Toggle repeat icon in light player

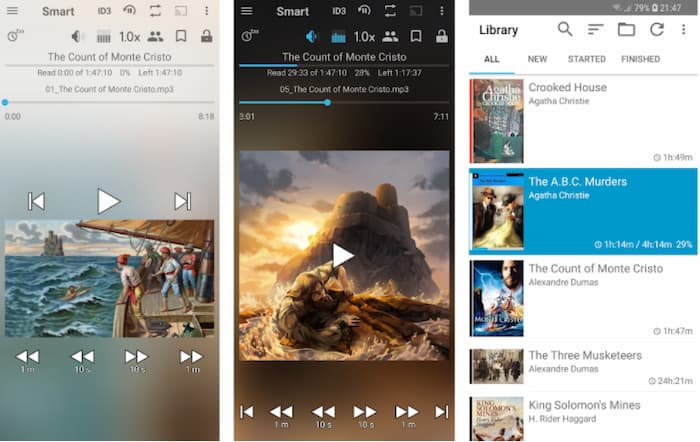click(x=155, y=11)
